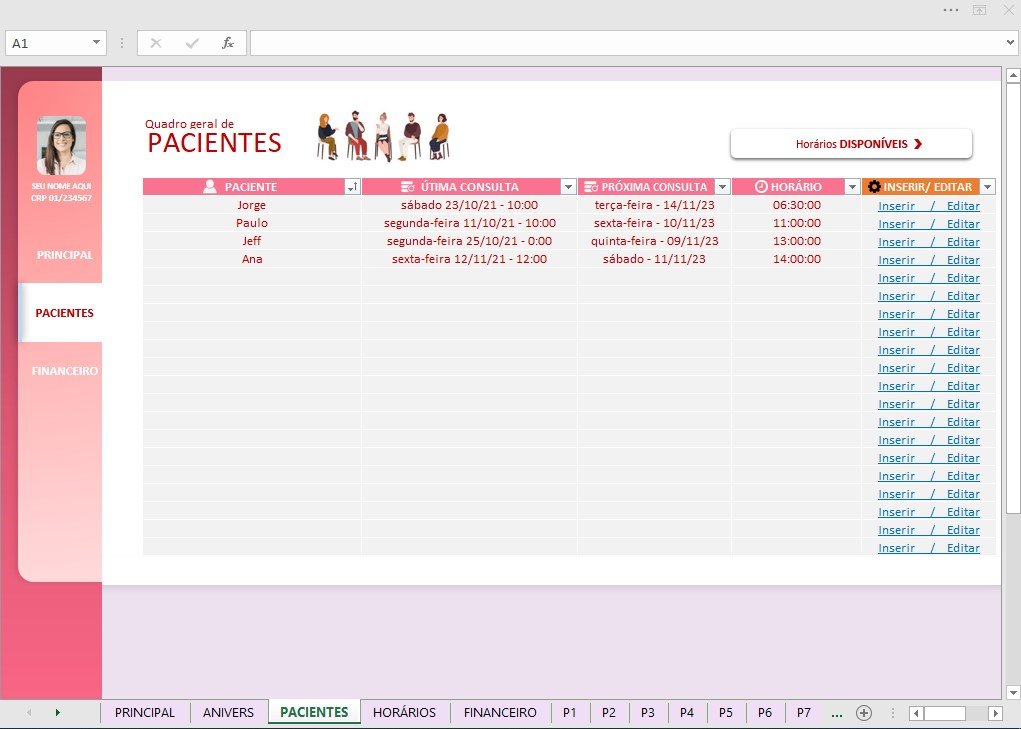Click the person icon in PACIENTE header
This screenshot has width=1021, height=729.
tap(210, 187)
